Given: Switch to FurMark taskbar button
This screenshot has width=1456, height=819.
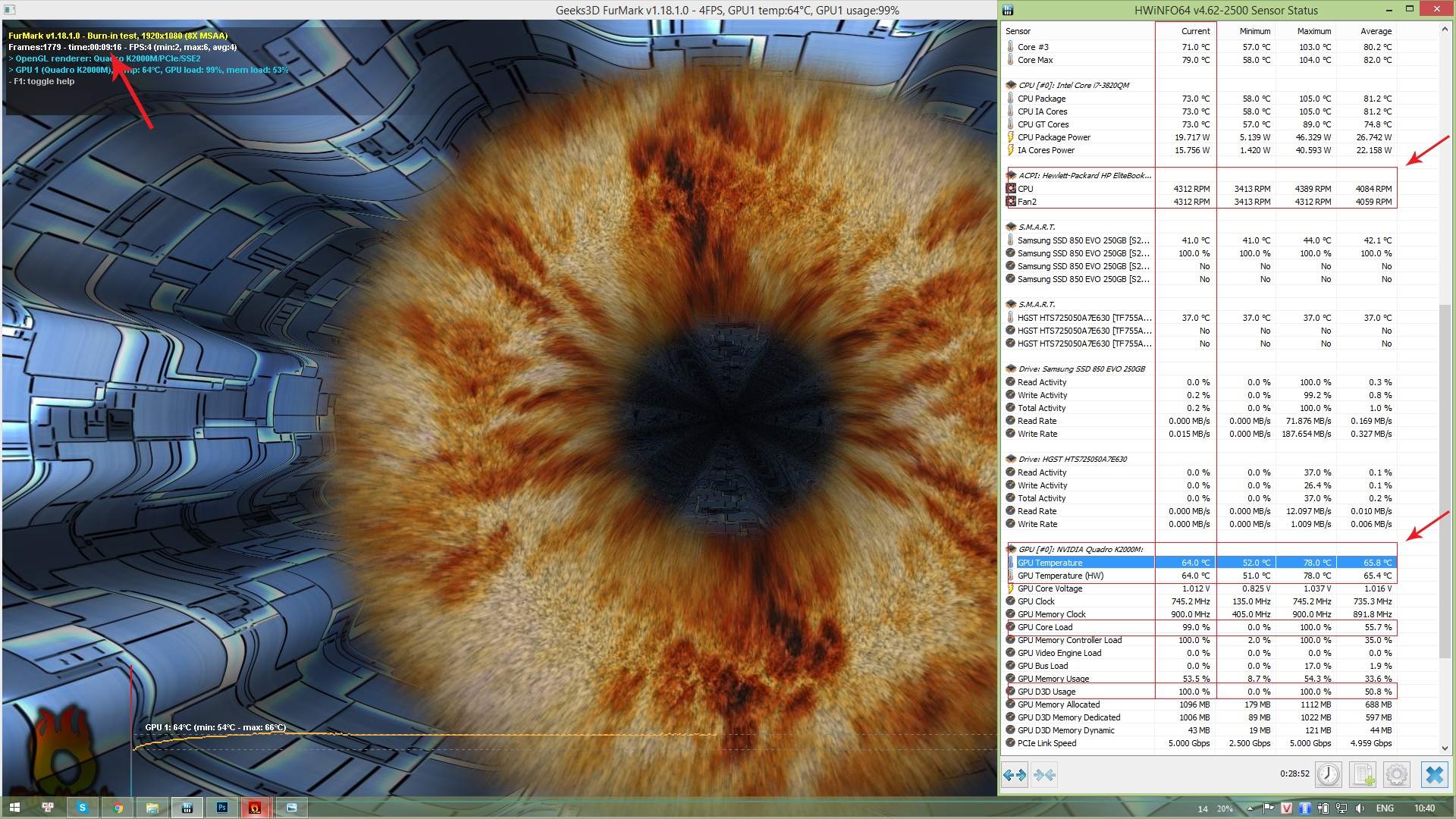Looking at the screenshot, I should tap(256, 808).
